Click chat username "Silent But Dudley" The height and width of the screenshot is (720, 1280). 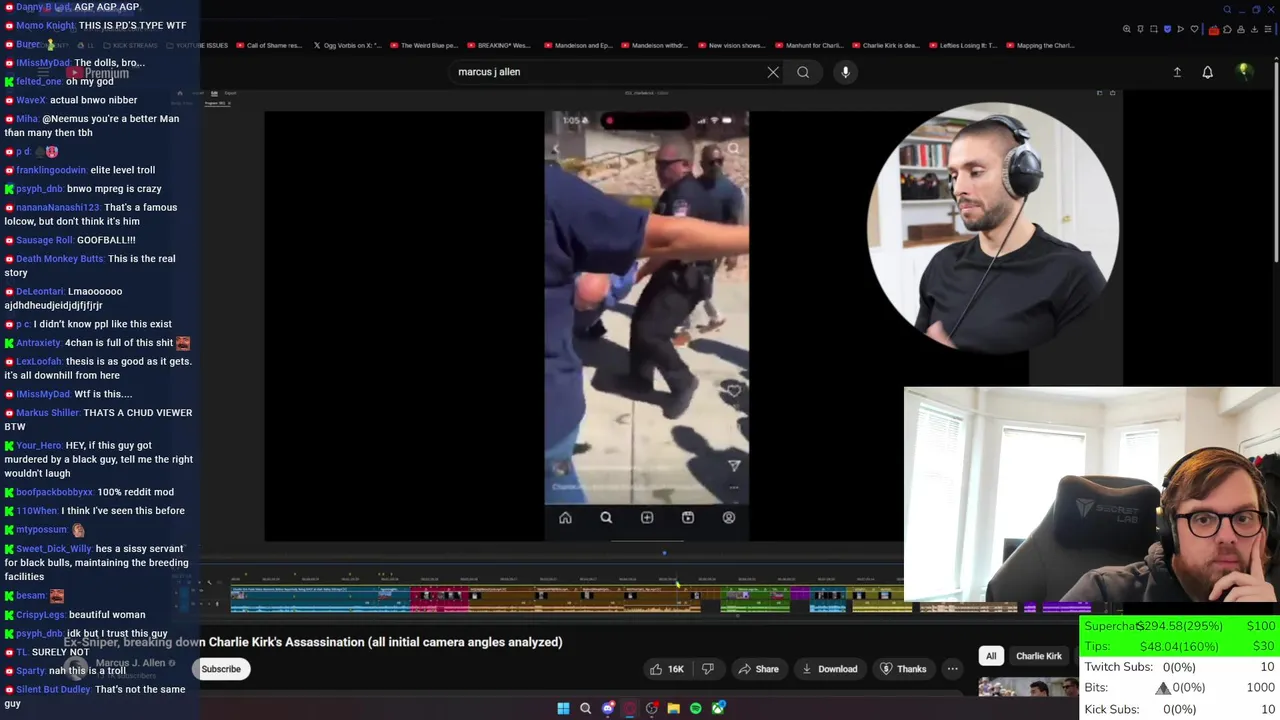pos(53,690)
